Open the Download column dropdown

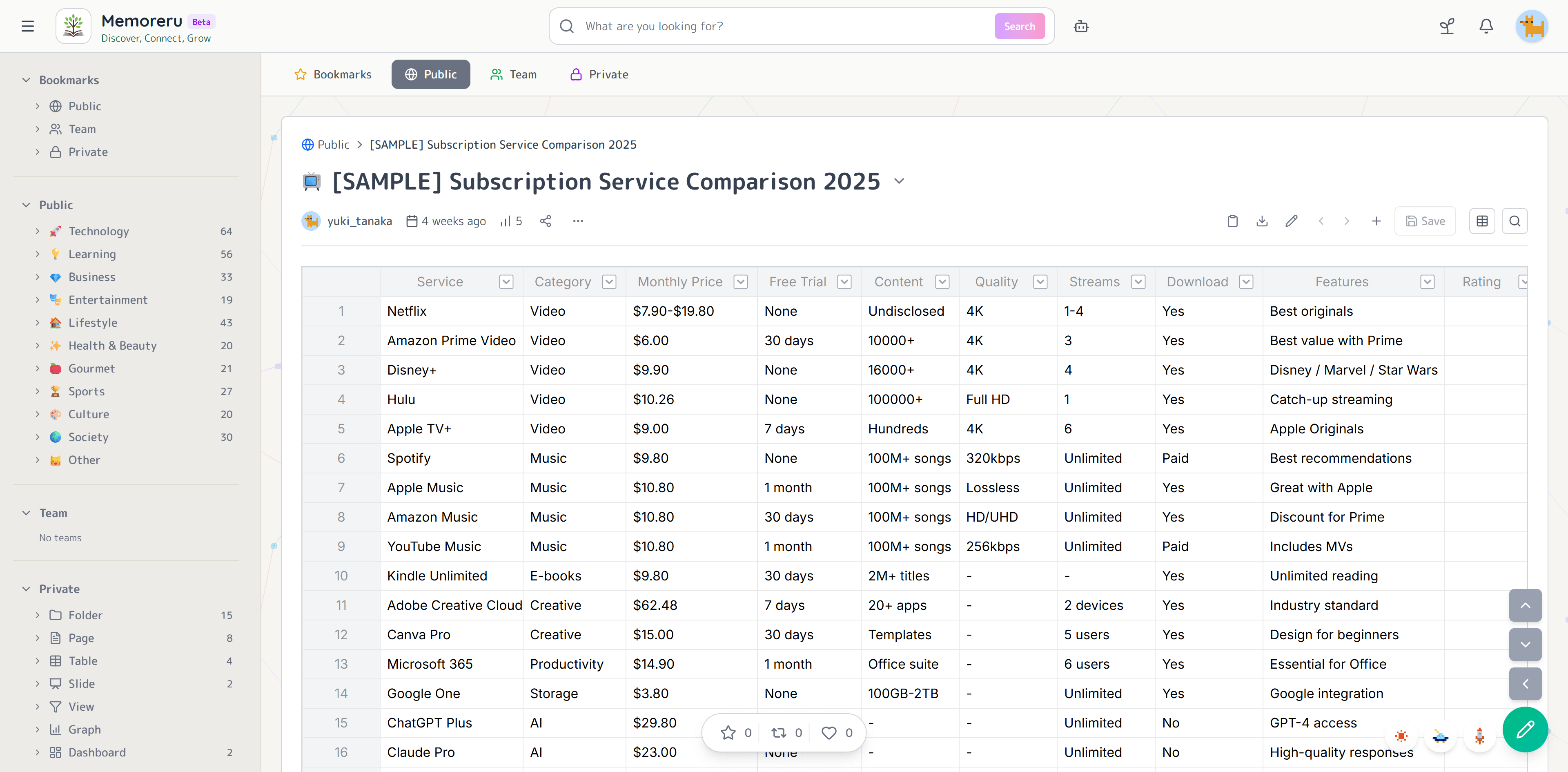pos(1246,282)
